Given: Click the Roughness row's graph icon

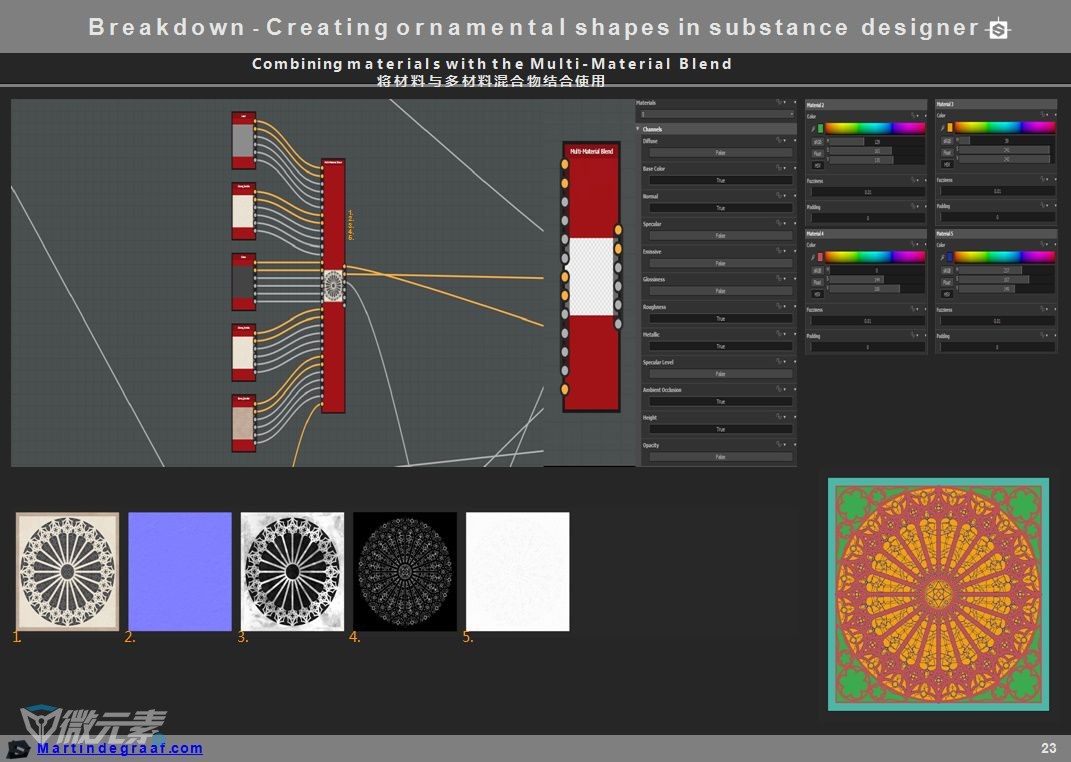Looking at the screenshot, I should tap(779, 307).
